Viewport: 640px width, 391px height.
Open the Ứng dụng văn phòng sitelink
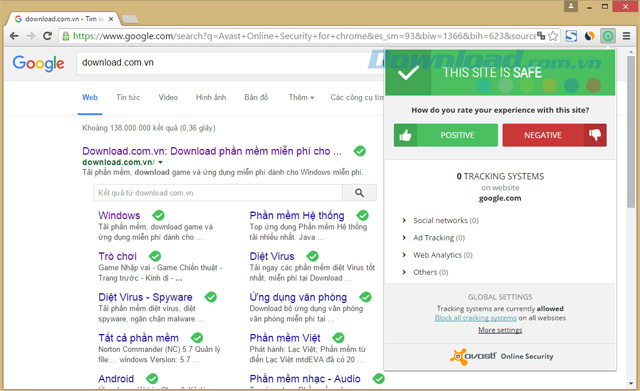[298, 297]
